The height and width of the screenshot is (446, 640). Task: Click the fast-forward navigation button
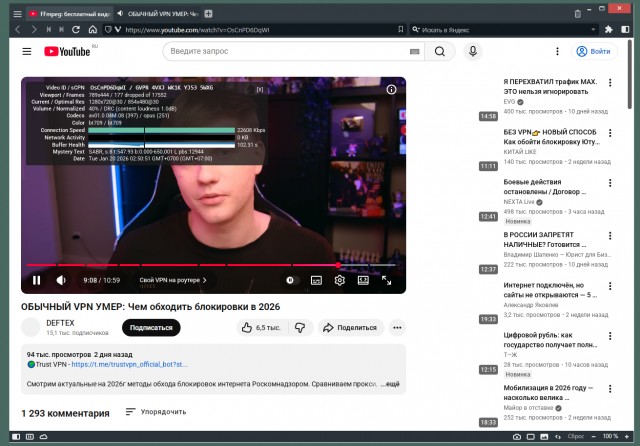[x=62, y=29]
